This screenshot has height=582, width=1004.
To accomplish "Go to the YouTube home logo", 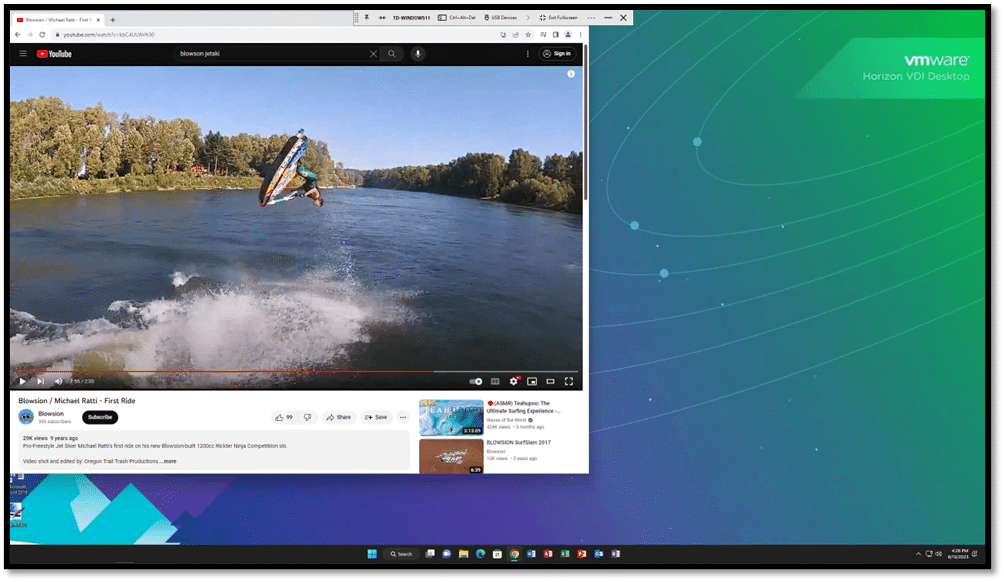I will pyautogui.click(x=54, y=54).
